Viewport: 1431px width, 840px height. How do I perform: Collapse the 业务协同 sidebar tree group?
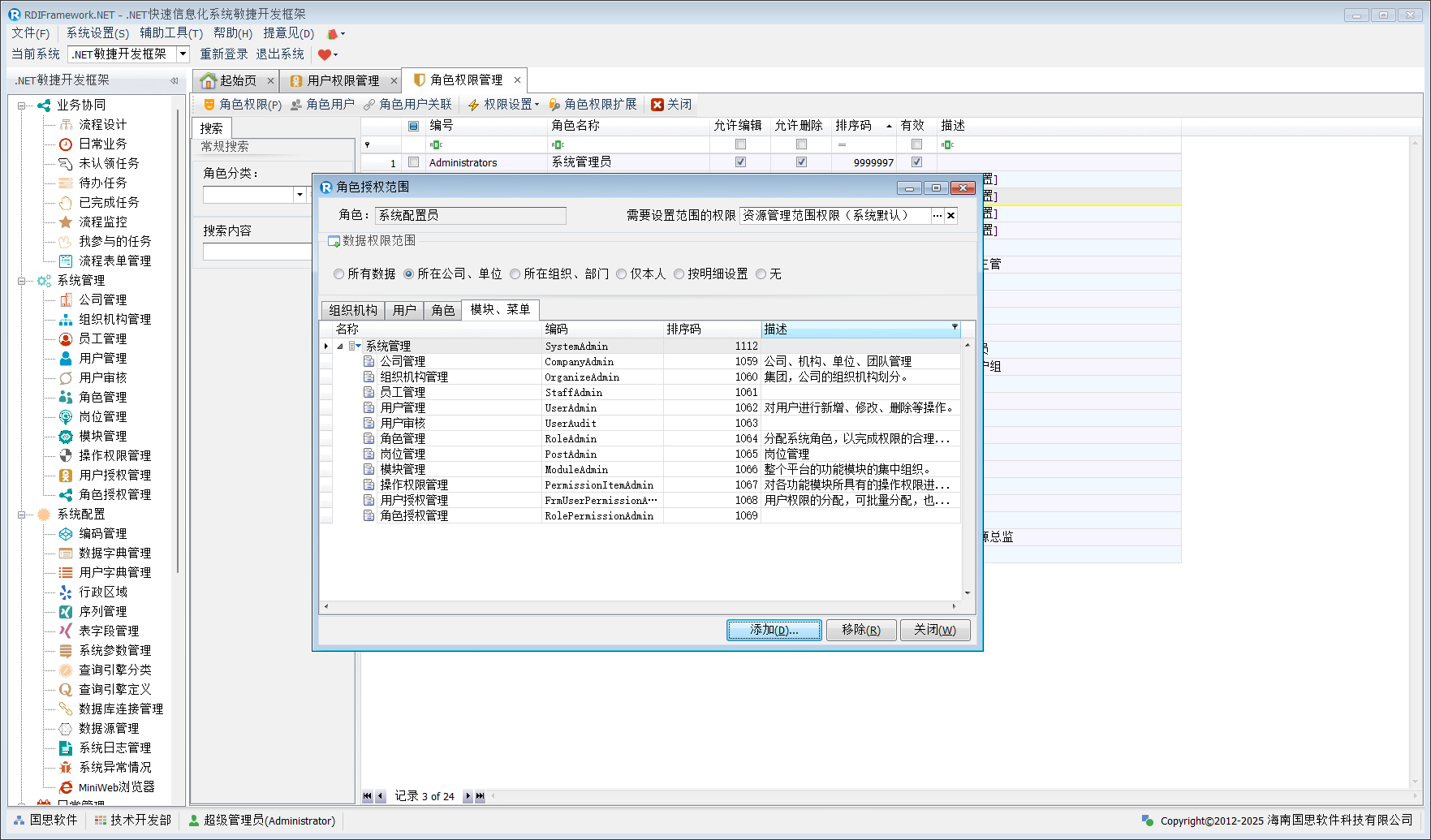[x=22, y=106]
